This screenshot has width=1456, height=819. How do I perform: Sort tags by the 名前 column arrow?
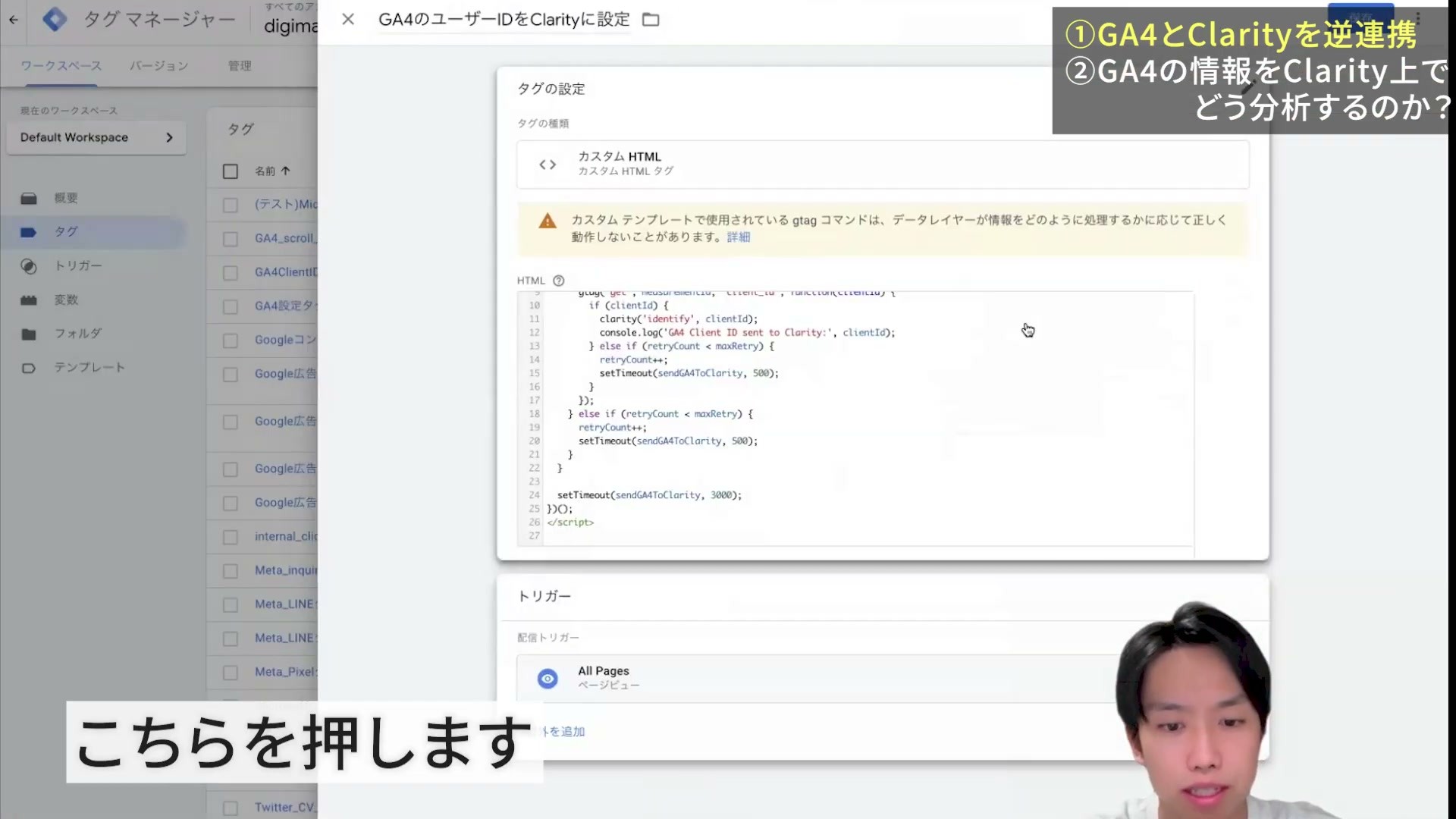coord(286,171)
